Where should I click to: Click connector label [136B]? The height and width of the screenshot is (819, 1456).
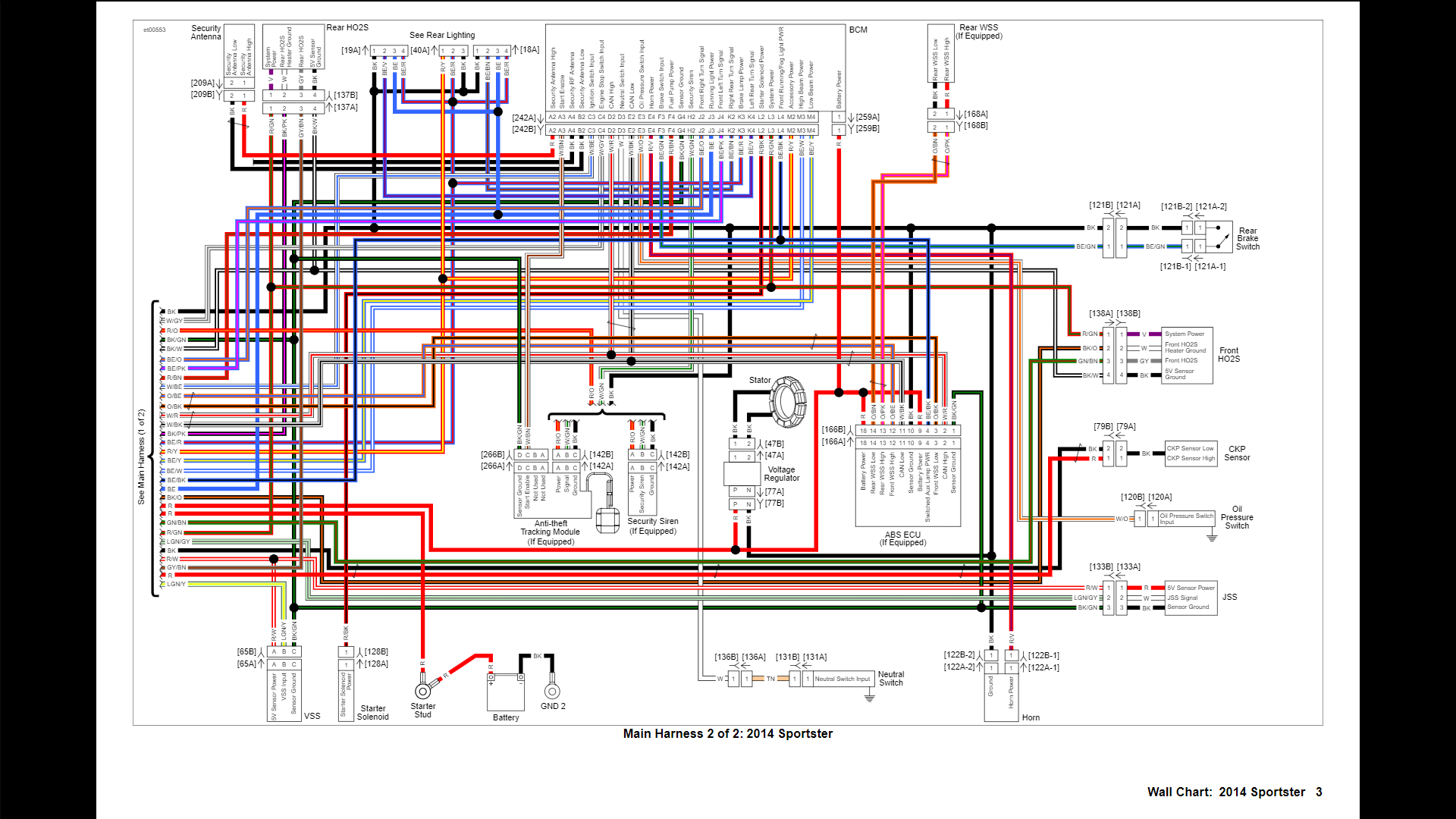coord(726,657)
